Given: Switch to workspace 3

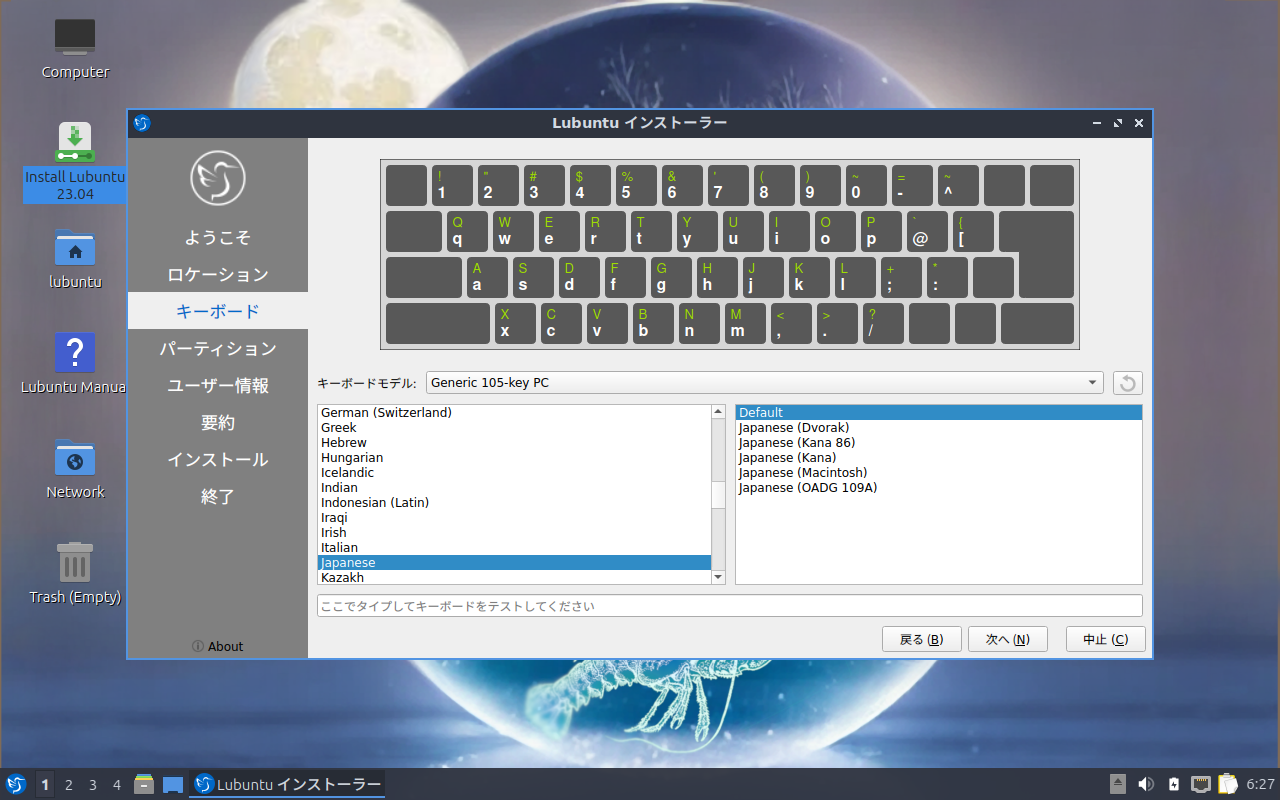Looking at the screenshot, I should pos(93,784).
